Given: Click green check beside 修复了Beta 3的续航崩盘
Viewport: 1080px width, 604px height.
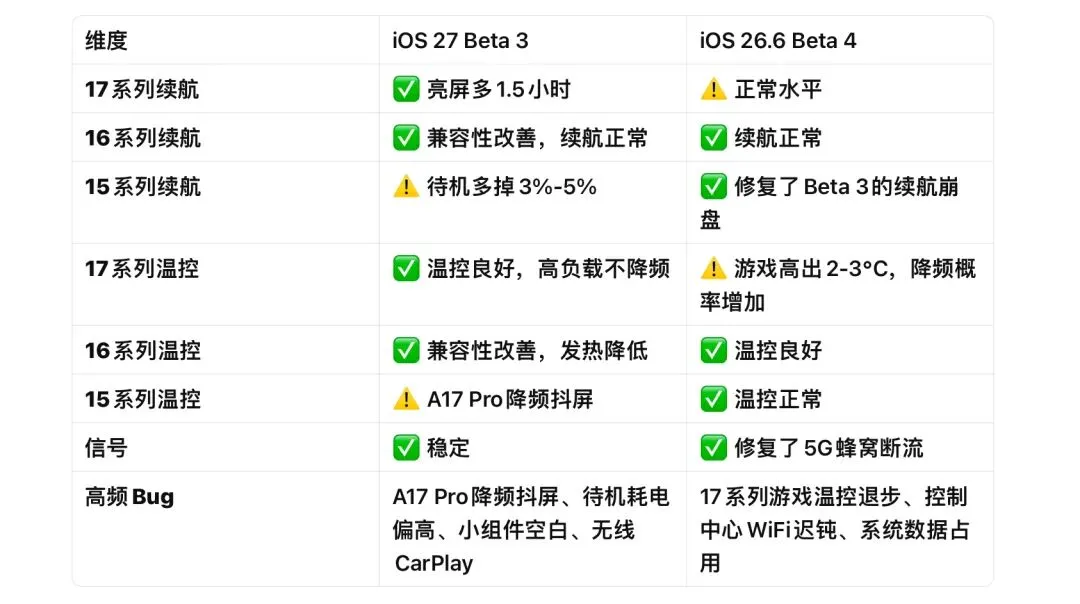Looking at the screenshot, I should (x=713, y=187).
